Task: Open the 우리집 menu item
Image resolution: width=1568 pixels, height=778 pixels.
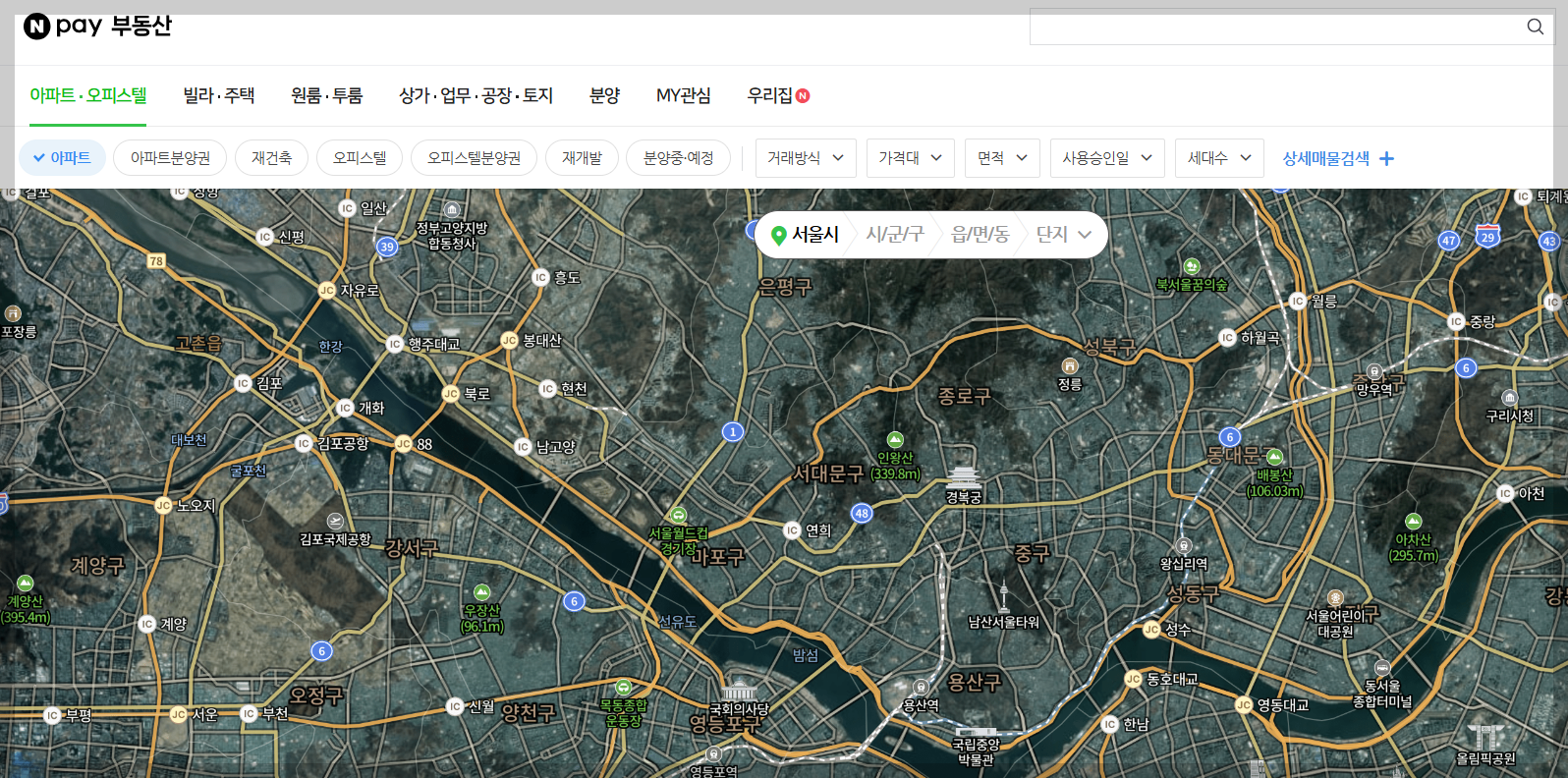Action: pos(770,95)
